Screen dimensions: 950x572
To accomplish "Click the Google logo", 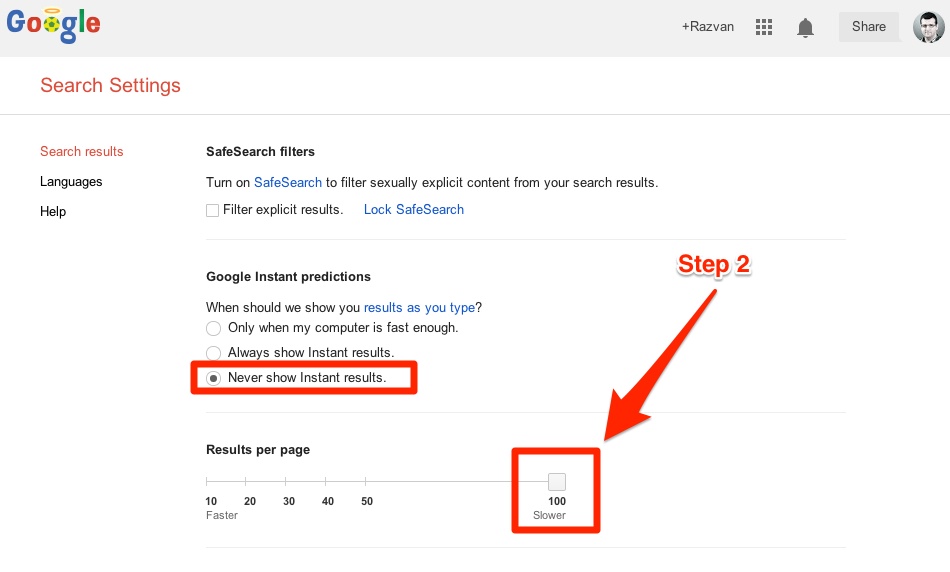I will click(53, 25).
